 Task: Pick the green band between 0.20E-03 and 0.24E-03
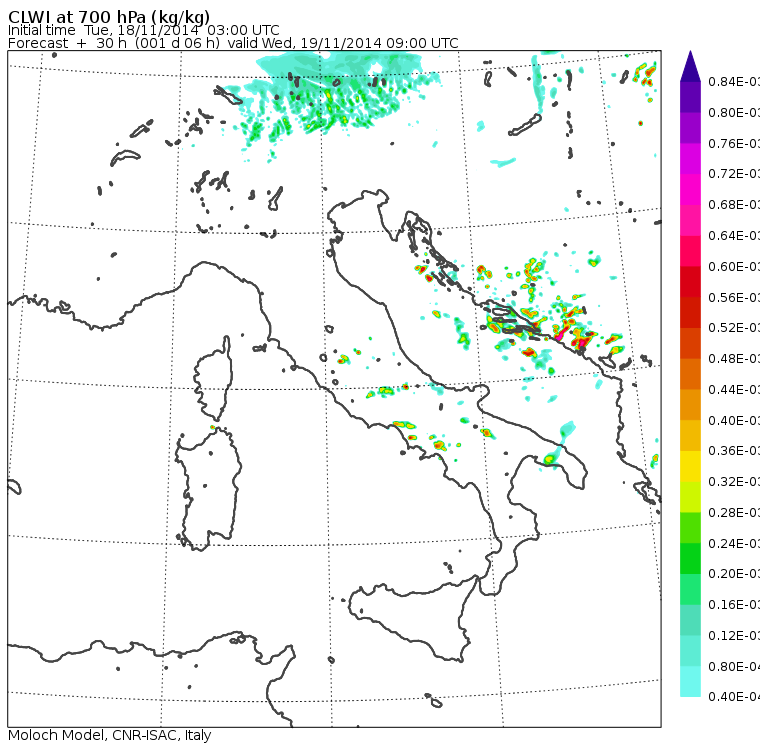[690, 559]
